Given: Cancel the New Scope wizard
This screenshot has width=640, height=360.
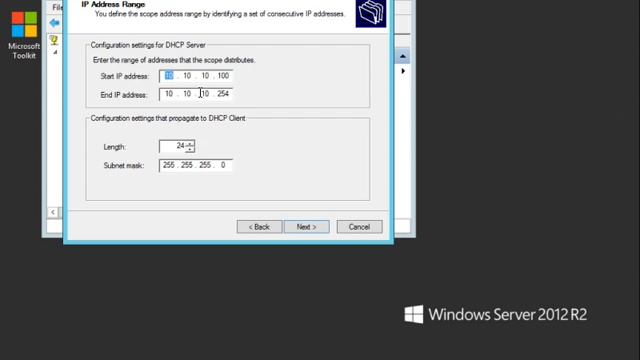Looking at the screenshot, I should coord(359,227).
